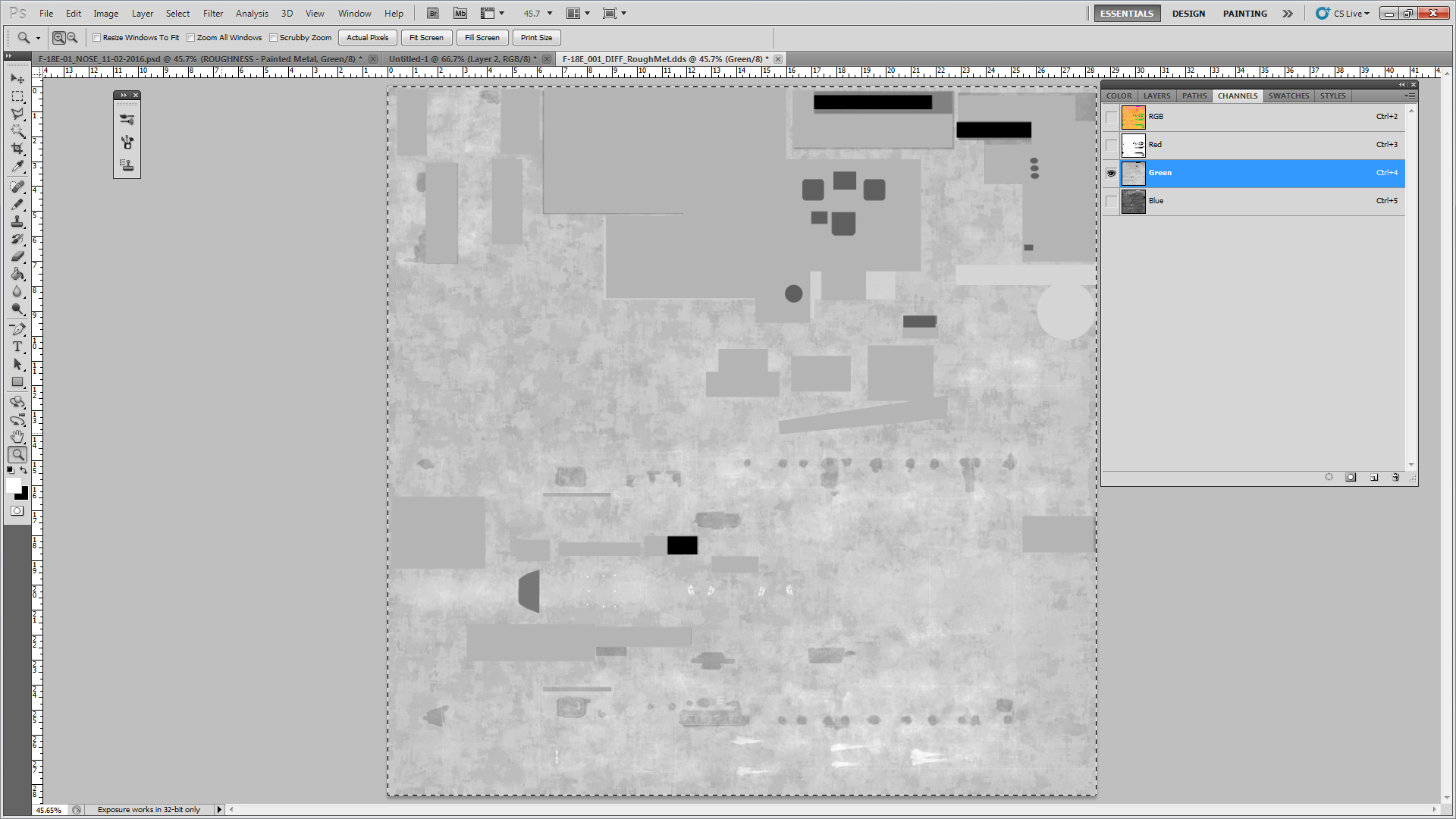The image size is (1456, 819).
Task: Select the Eraser tool
Action: point(17,256)
